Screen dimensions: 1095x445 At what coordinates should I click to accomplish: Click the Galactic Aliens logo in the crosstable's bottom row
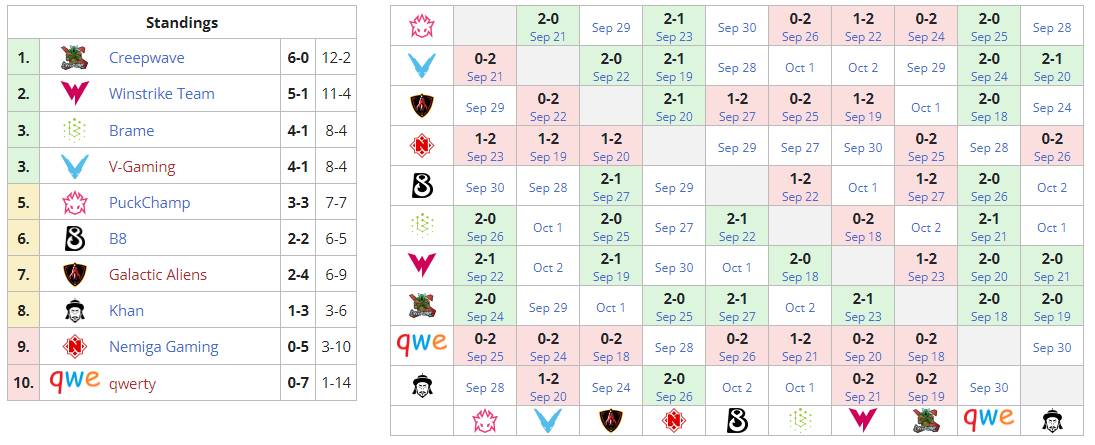[x=610, y=420]
